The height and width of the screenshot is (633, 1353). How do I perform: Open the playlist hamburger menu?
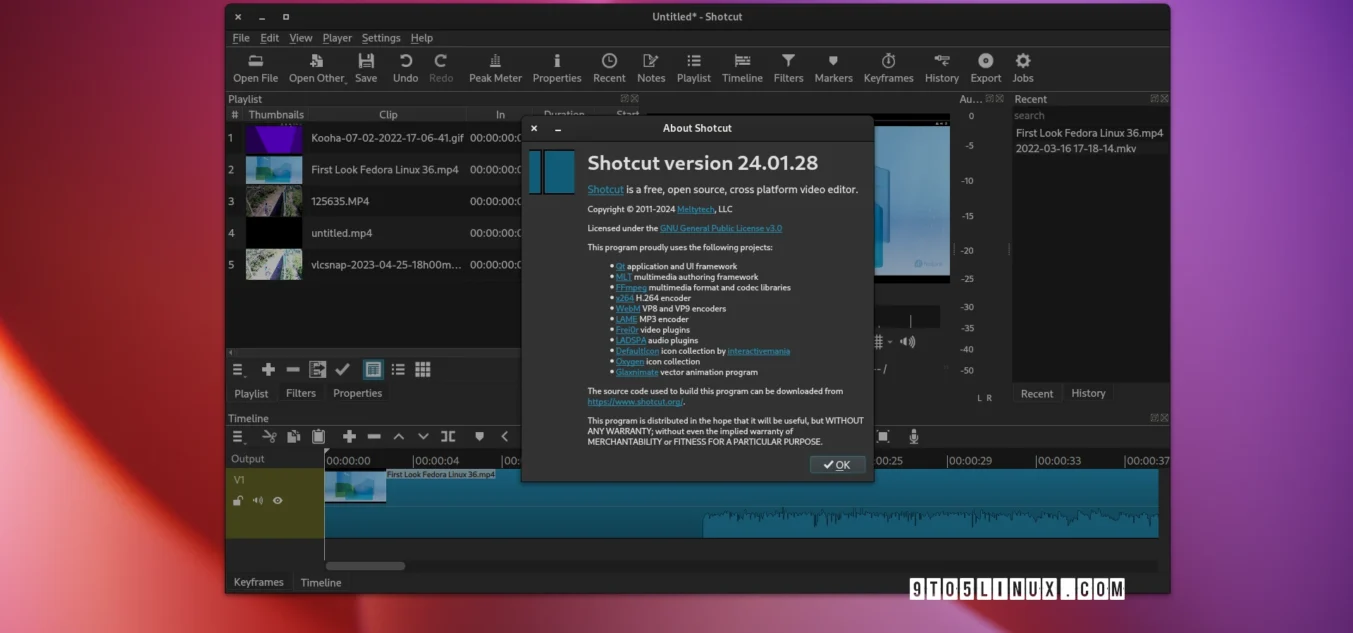(239, 370)
